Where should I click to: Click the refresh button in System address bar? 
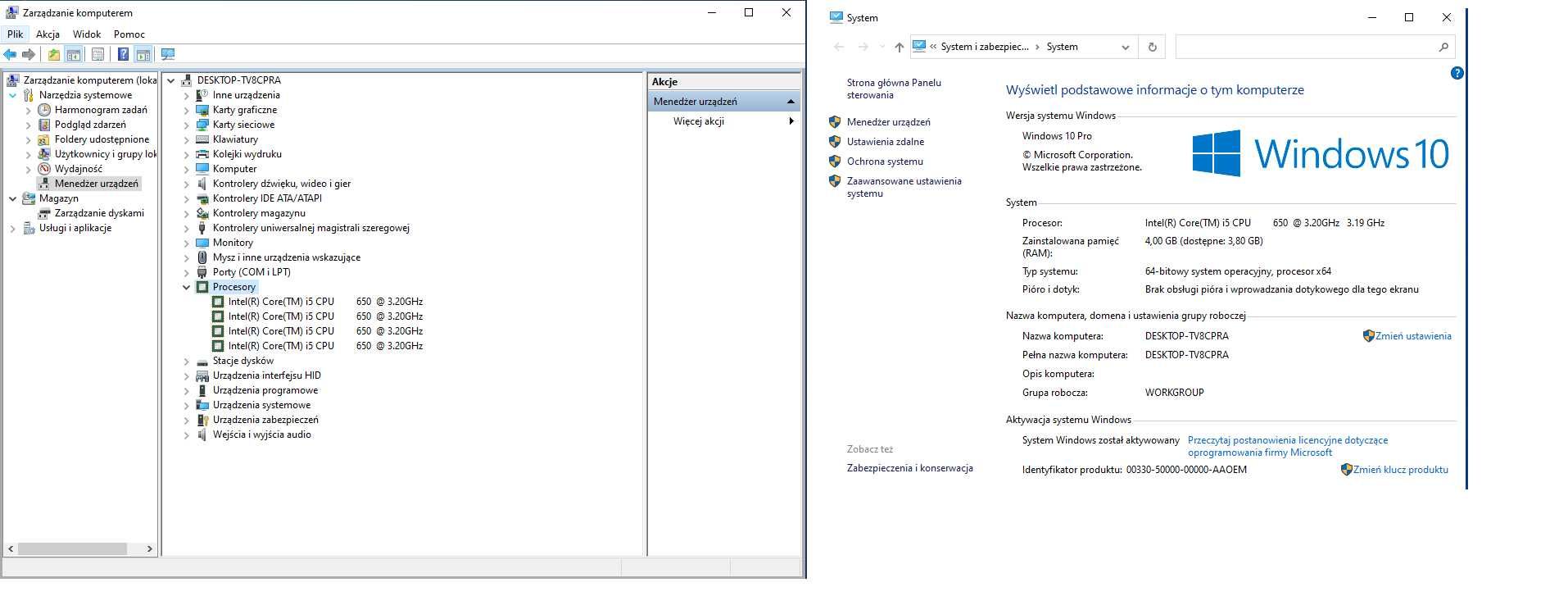[1152, 47]
